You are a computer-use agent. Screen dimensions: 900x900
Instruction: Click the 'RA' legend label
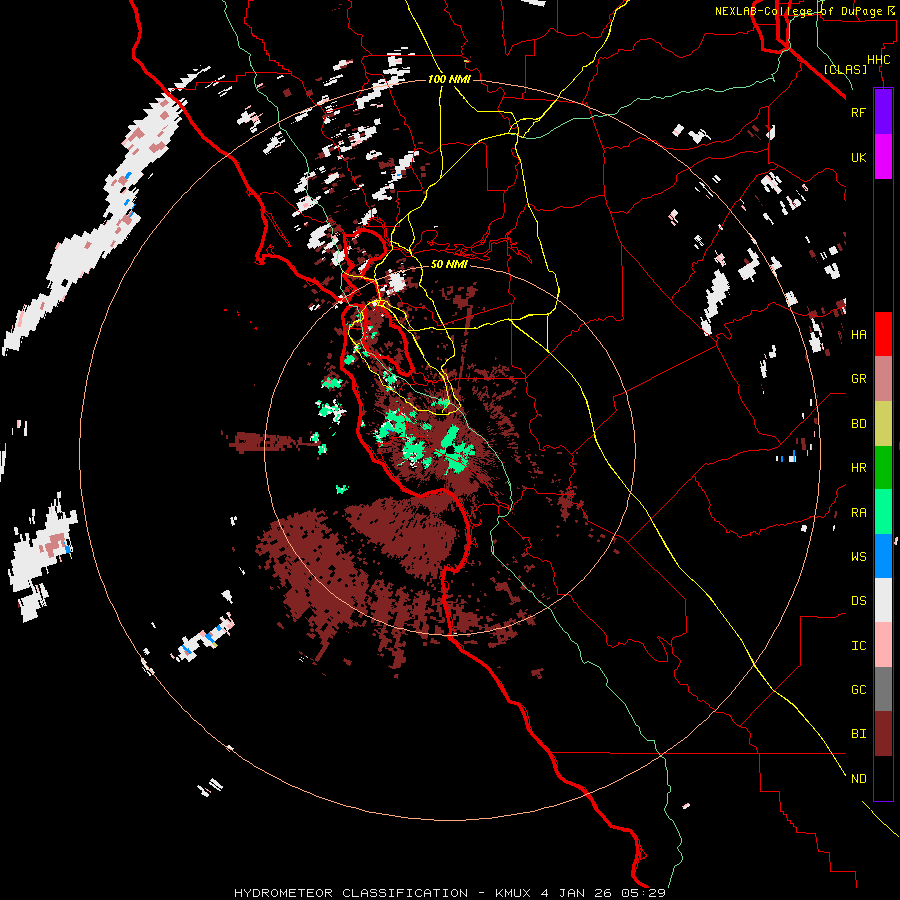tap(858, 512)
